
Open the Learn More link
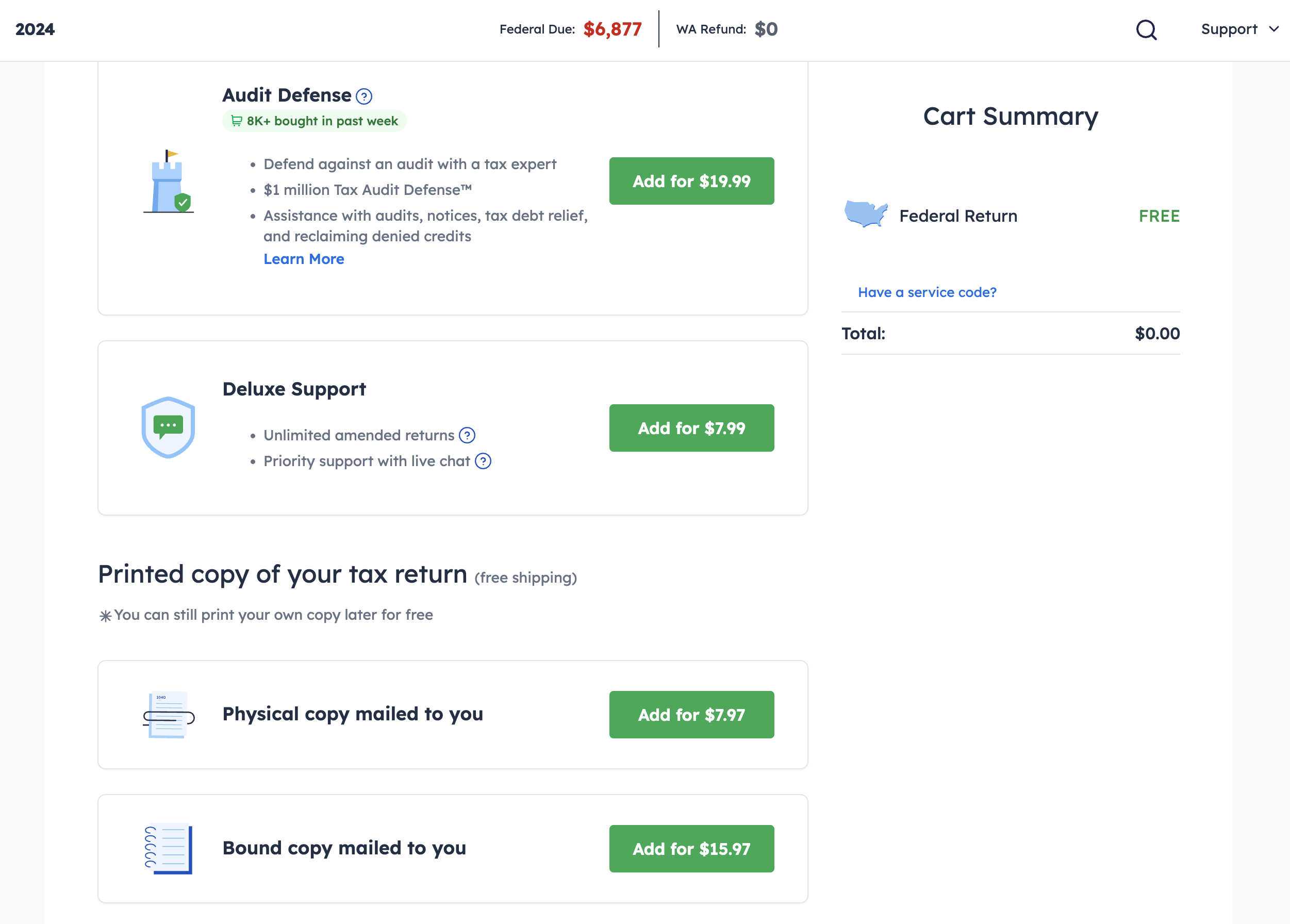click(304, 259)
